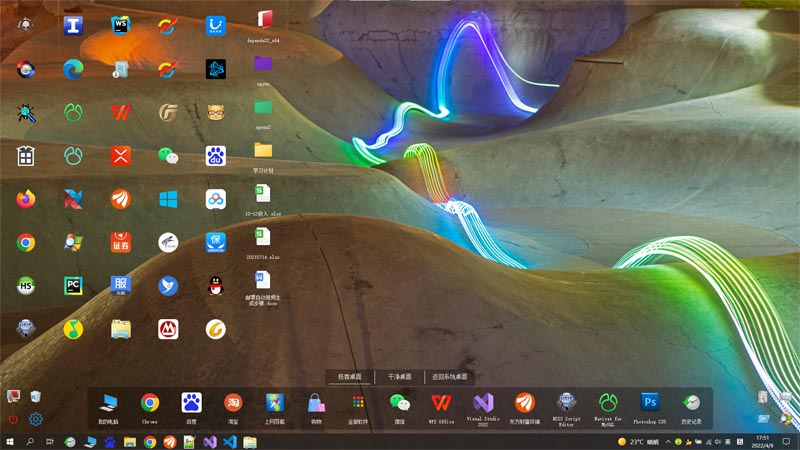Screen dimensions: 800x450
Task: Select the 返回系统桌面 tab
Action: tap(449, 377)
